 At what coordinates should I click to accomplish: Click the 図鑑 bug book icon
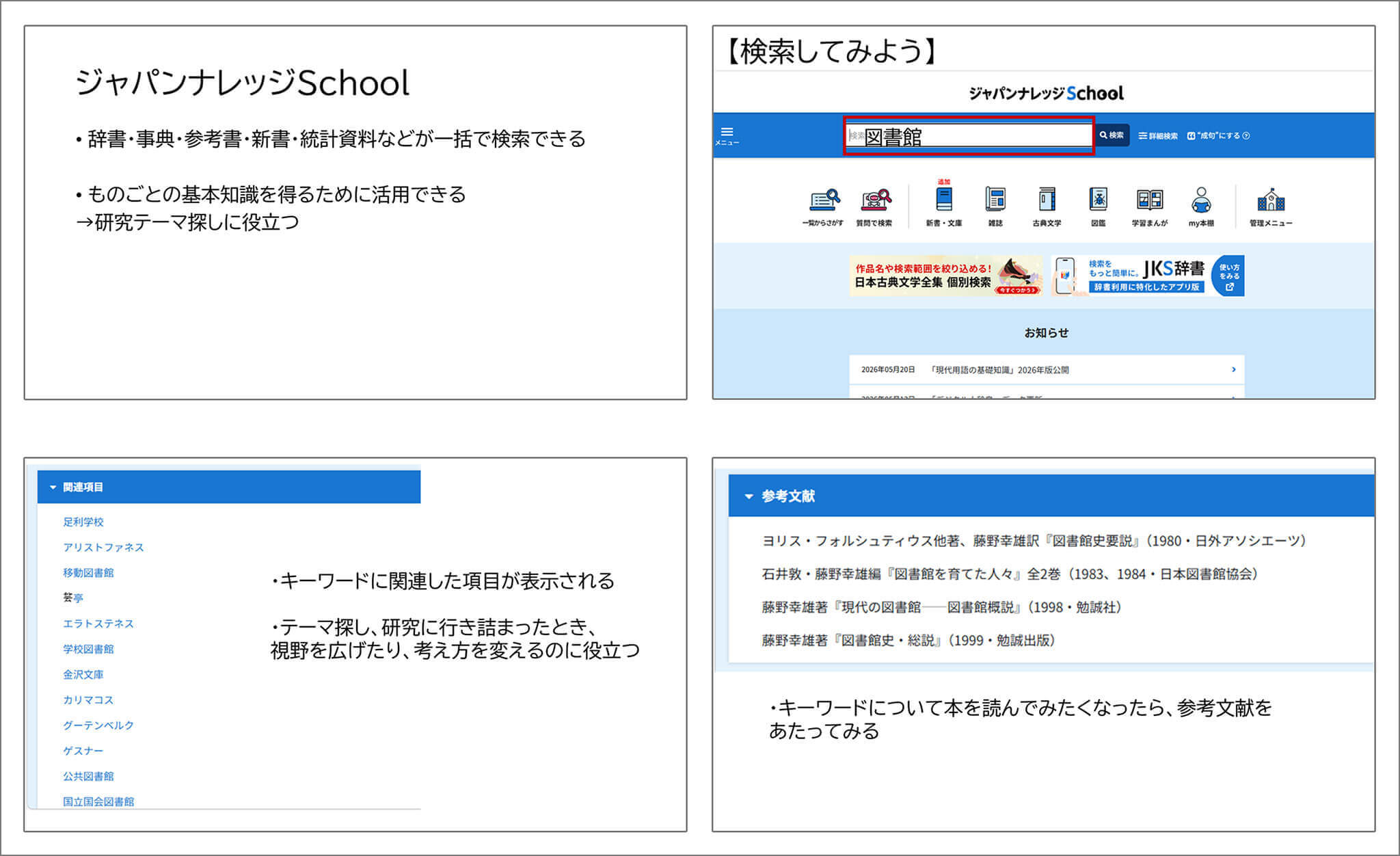[1099, 206]
